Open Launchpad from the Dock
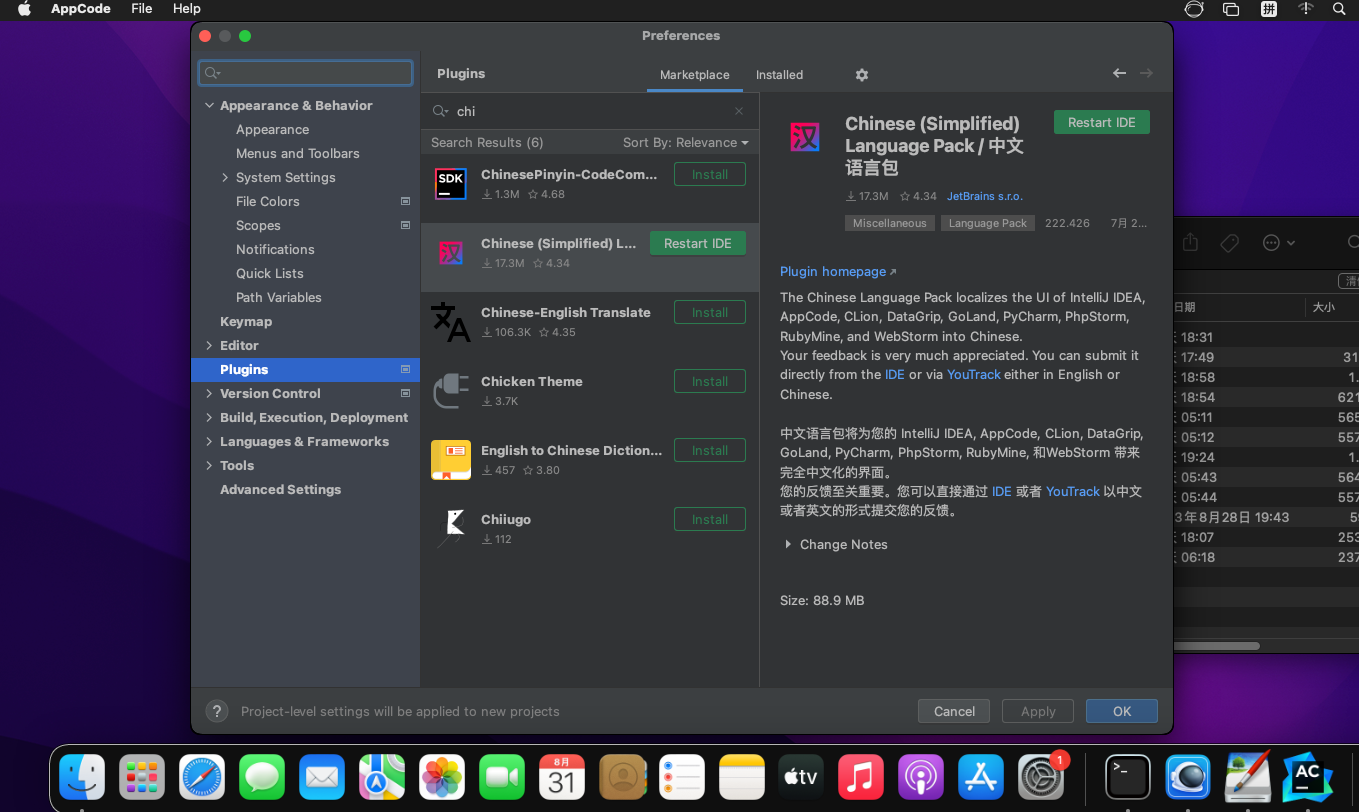The height and width of the screenshot is (812, 1359). [142, 776]
